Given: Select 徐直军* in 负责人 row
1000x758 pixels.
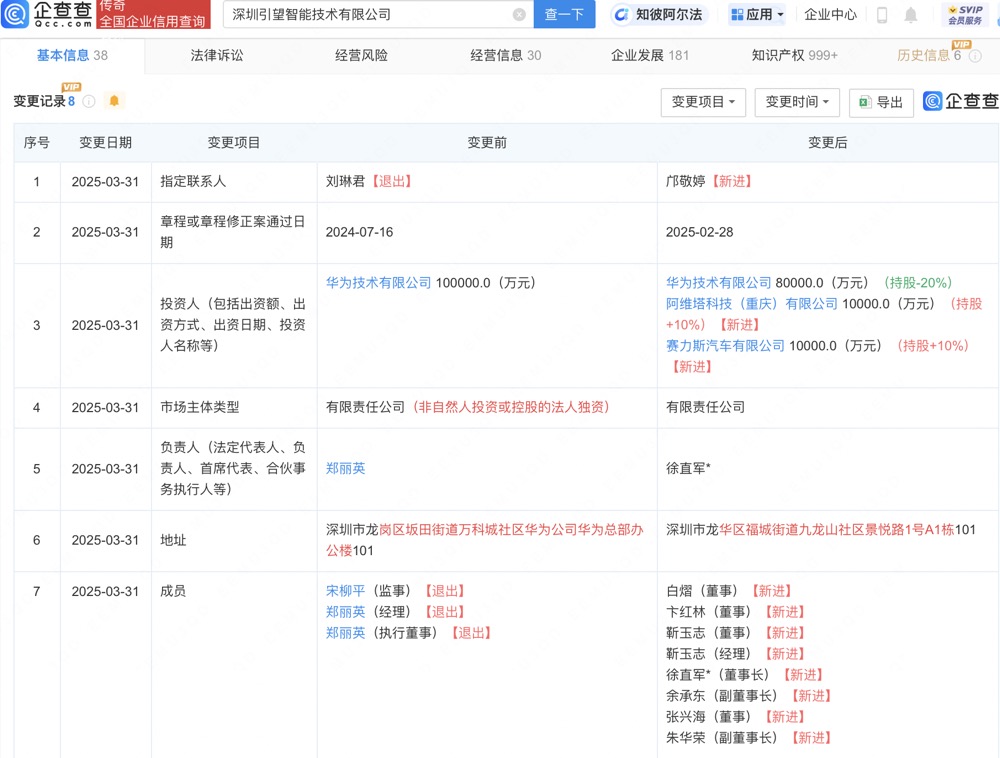Looking at the screenshot, I should [688, 469].
